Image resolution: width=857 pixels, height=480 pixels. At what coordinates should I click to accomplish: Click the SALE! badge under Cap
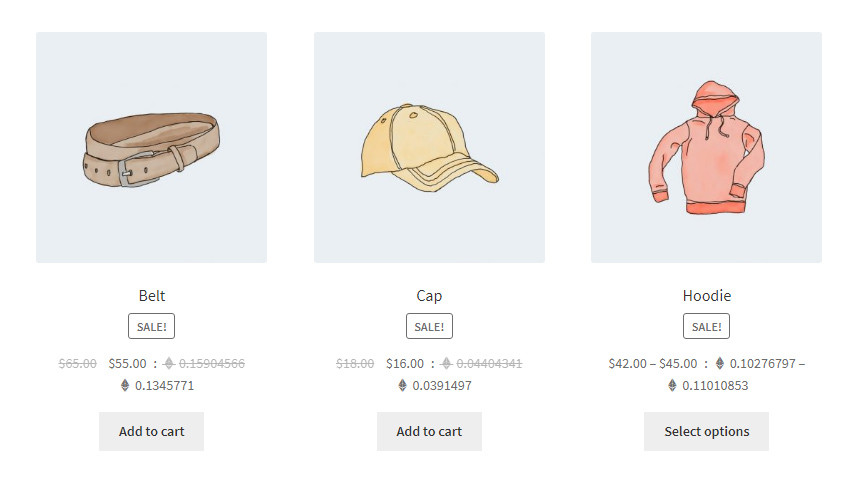tap(429, 326)
